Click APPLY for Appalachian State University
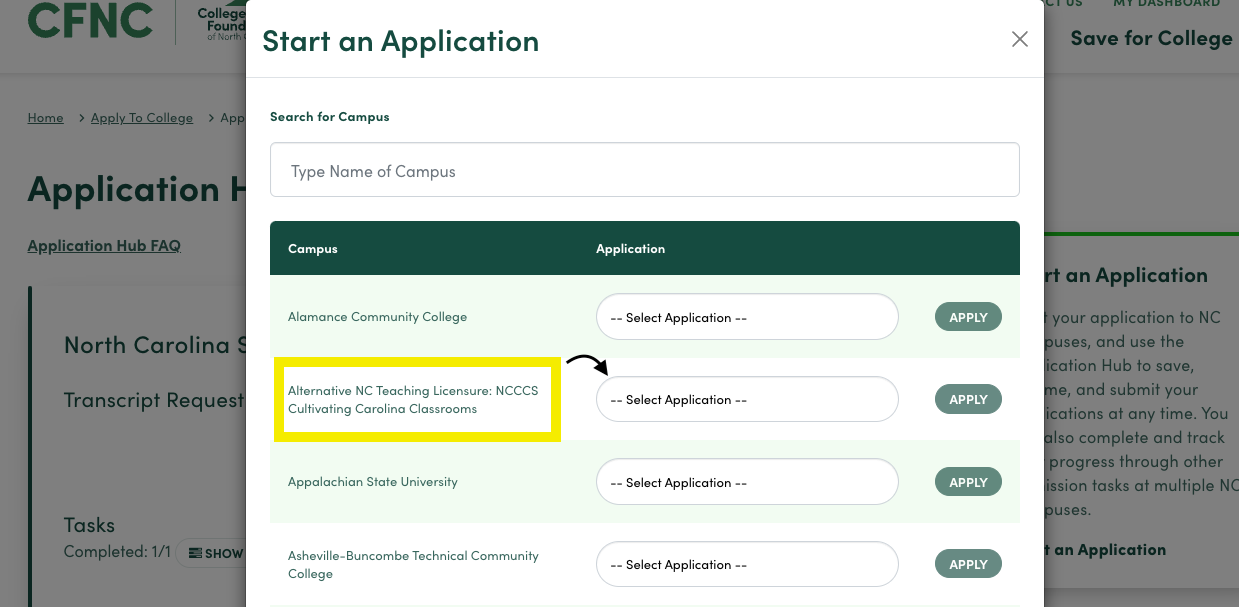 [x=968, y=482]
